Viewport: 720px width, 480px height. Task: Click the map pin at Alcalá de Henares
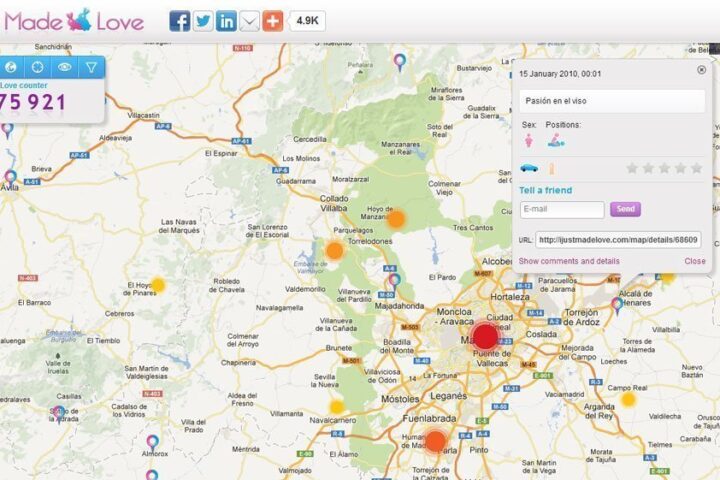tap(618, 305)
